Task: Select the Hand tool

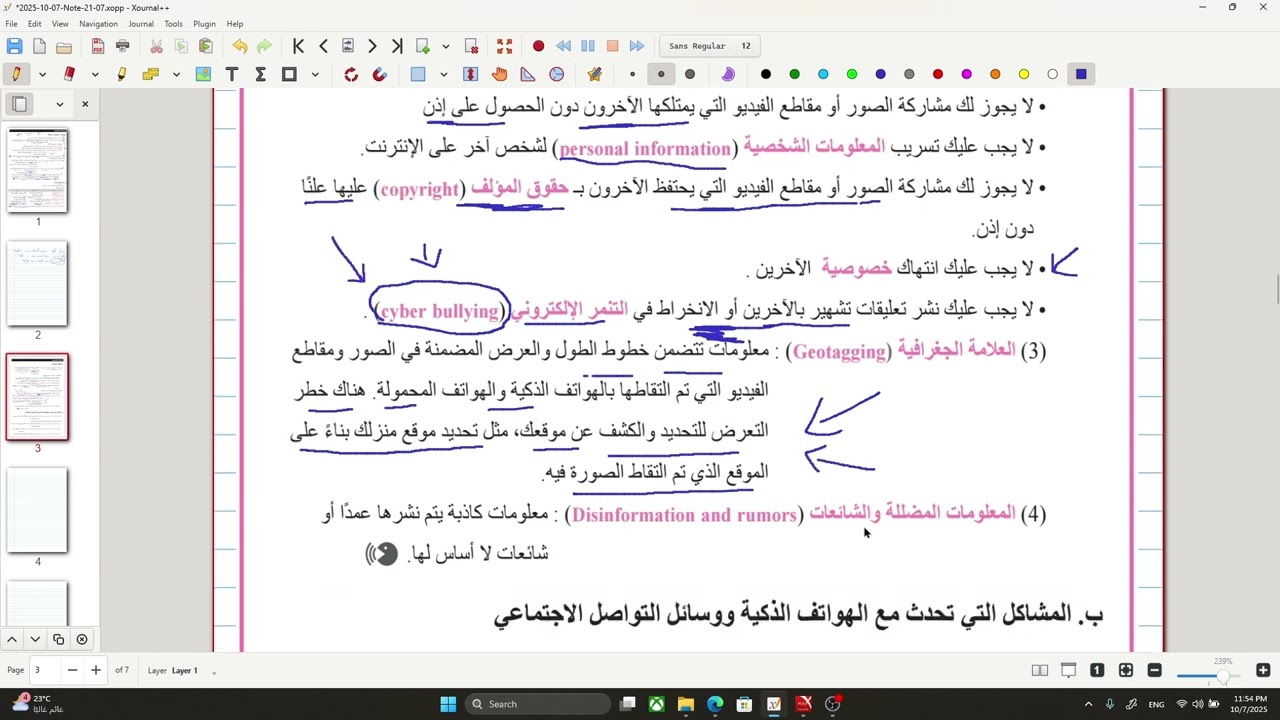Action: point(500,74)
